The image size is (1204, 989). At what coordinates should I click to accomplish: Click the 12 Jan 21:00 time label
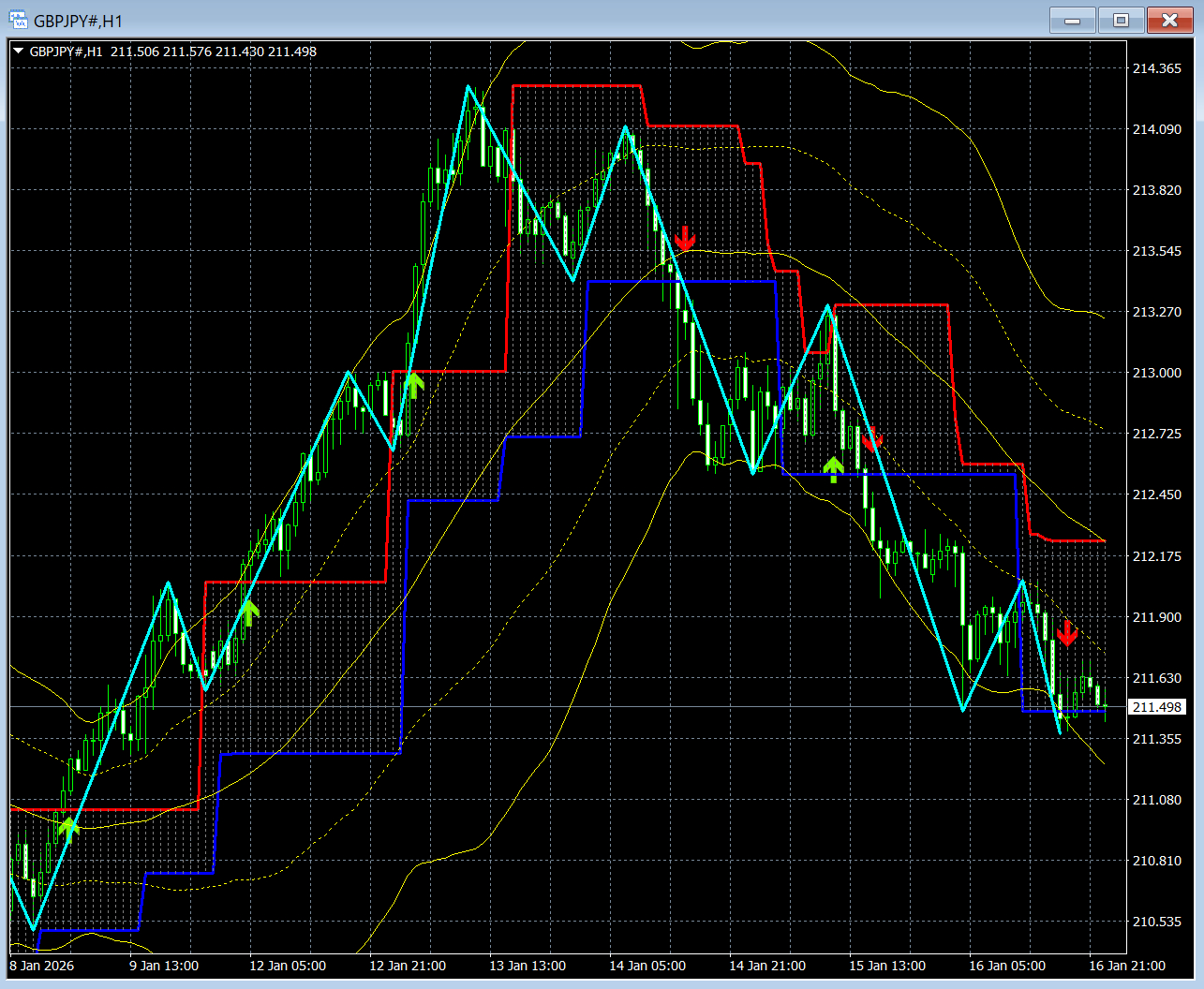point(408,966)
